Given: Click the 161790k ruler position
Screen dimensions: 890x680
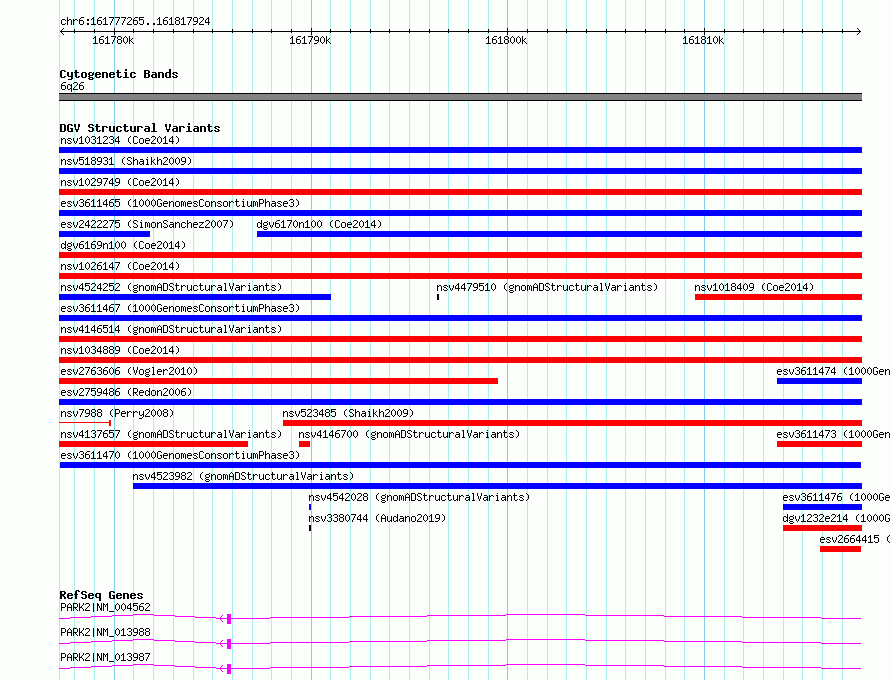Looking at the screenshot, I should tap(310, 40).
